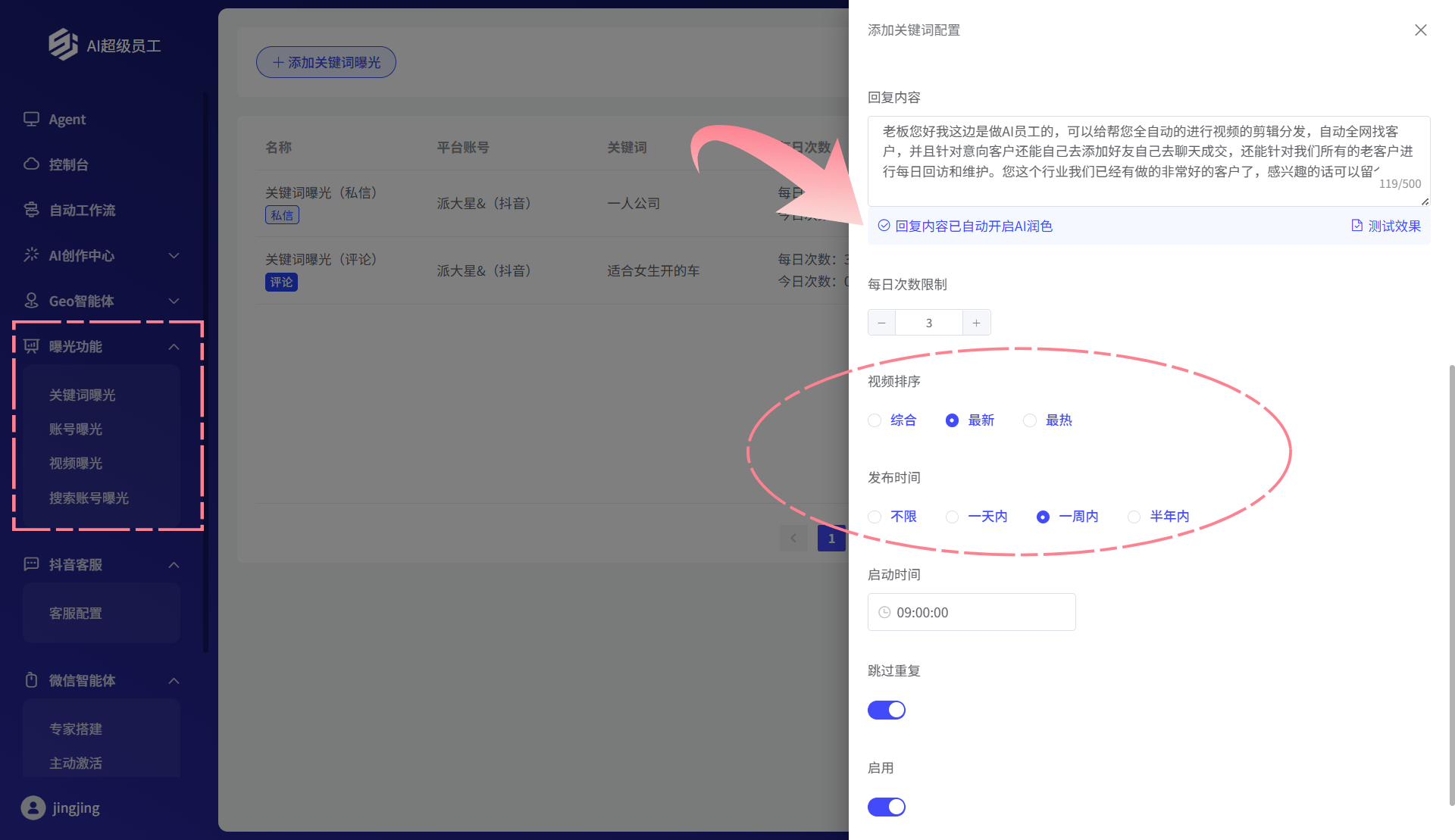Image resolution: width=1455 pixels, height=840 pixels.
Task: Open 客服配置 under 抖音客服
Action: point(76,613)
